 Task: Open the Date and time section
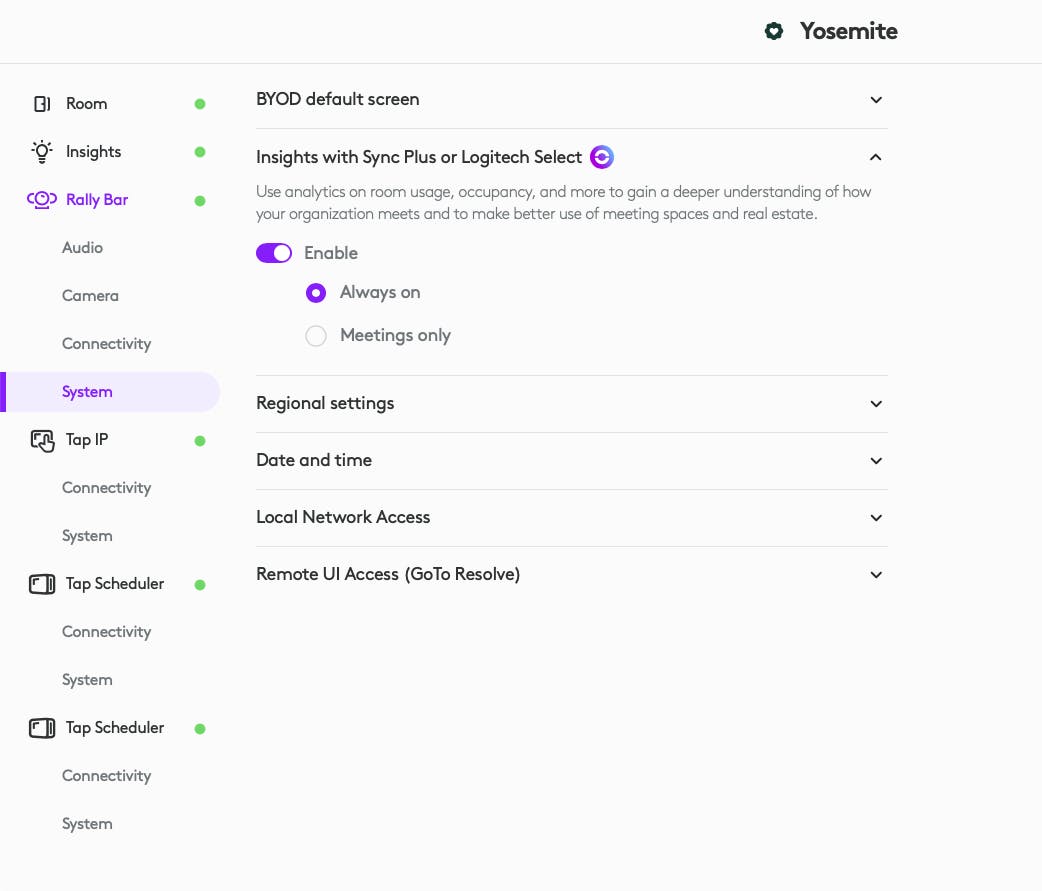pyautogui.click(x=876, y=461)
